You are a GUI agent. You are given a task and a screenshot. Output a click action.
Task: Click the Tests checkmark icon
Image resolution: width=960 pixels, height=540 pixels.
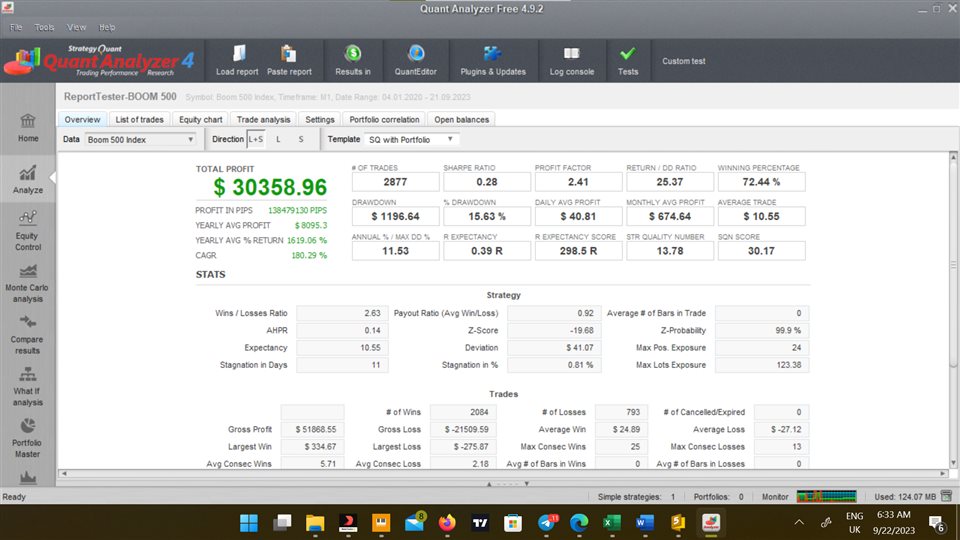click(x=627, y=55)
